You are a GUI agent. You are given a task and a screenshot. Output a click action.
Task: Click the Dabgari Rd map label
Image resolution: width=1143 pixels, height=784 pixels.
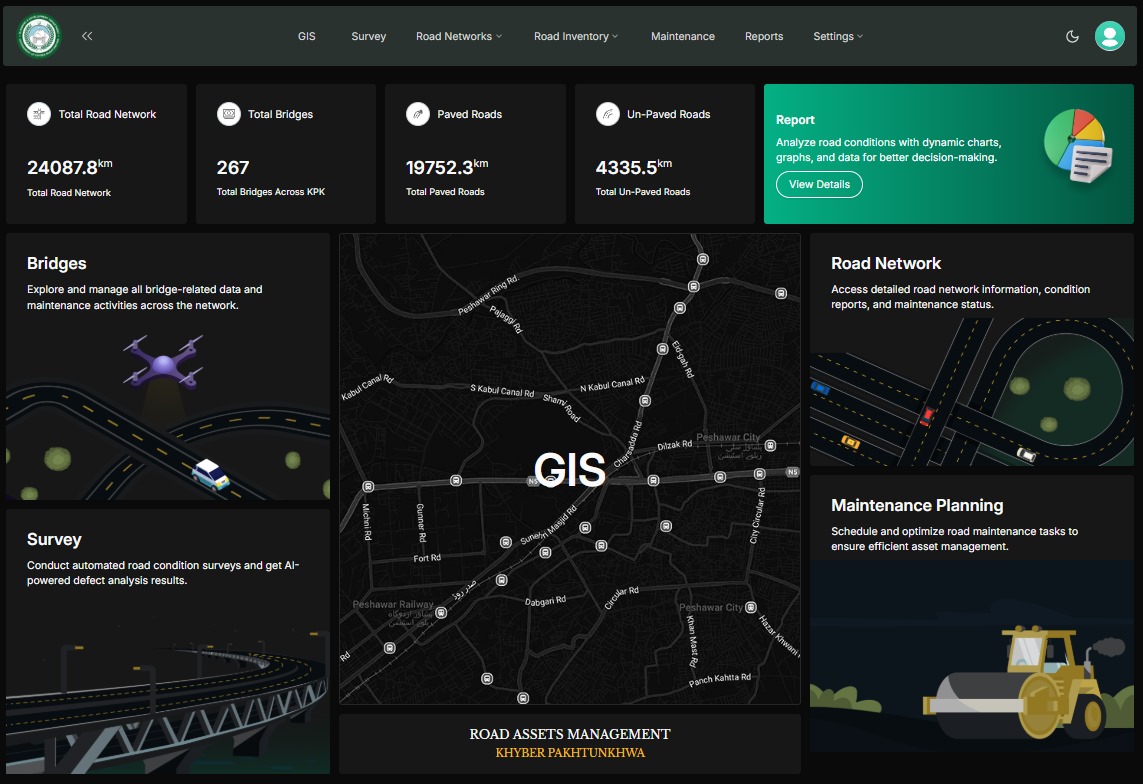point(545,600)
